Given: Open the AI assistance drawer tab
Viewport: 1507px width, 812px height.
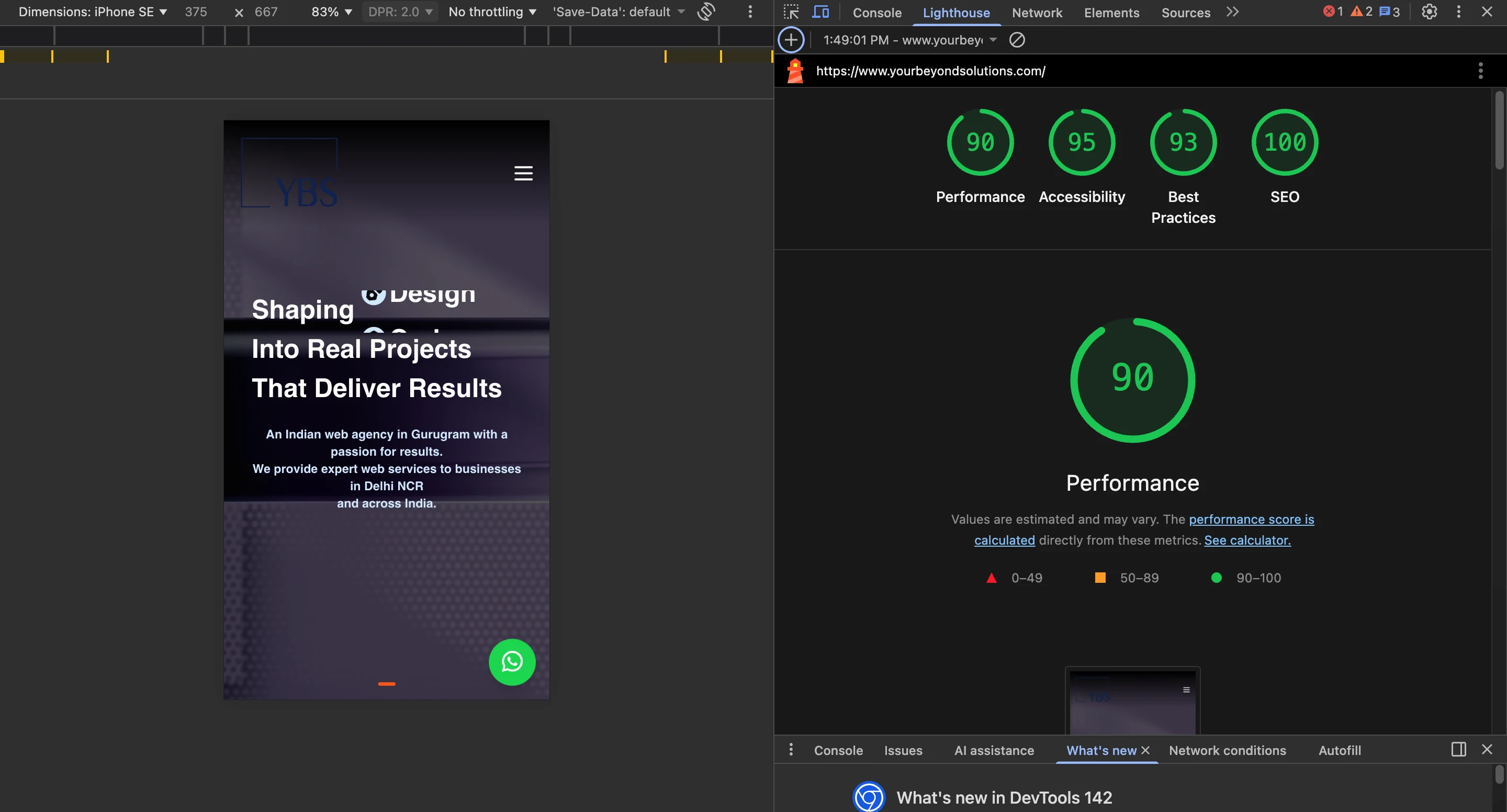Looking at the screenshot, I should 994,750.
